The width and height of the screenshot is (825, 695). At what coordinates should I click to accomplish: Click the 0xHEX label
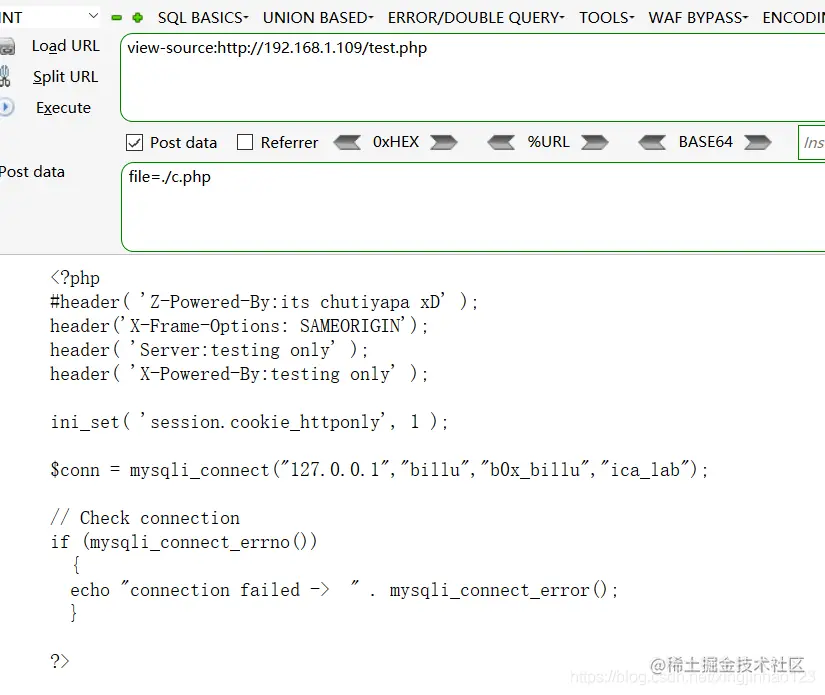(396, 142)
